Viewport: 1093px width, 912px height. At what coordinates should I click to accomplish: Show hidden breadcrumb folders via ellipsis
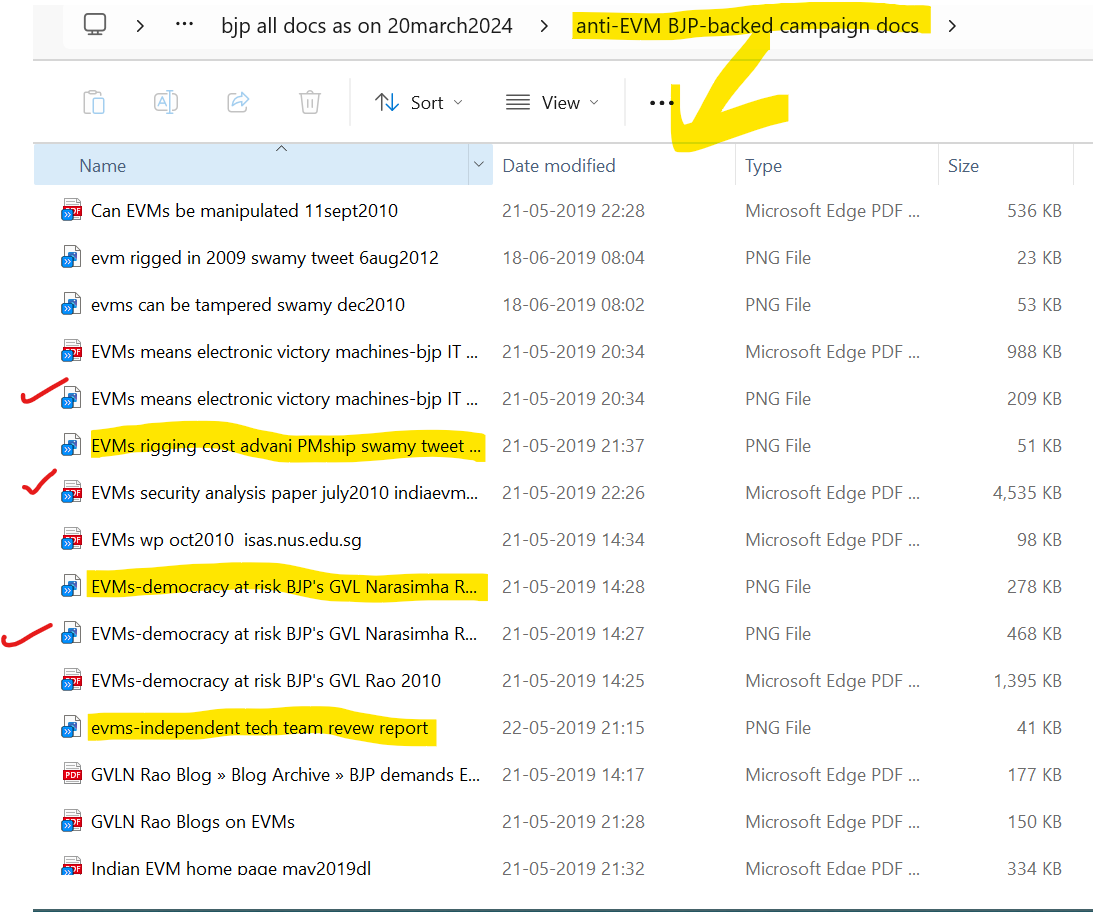184,24
